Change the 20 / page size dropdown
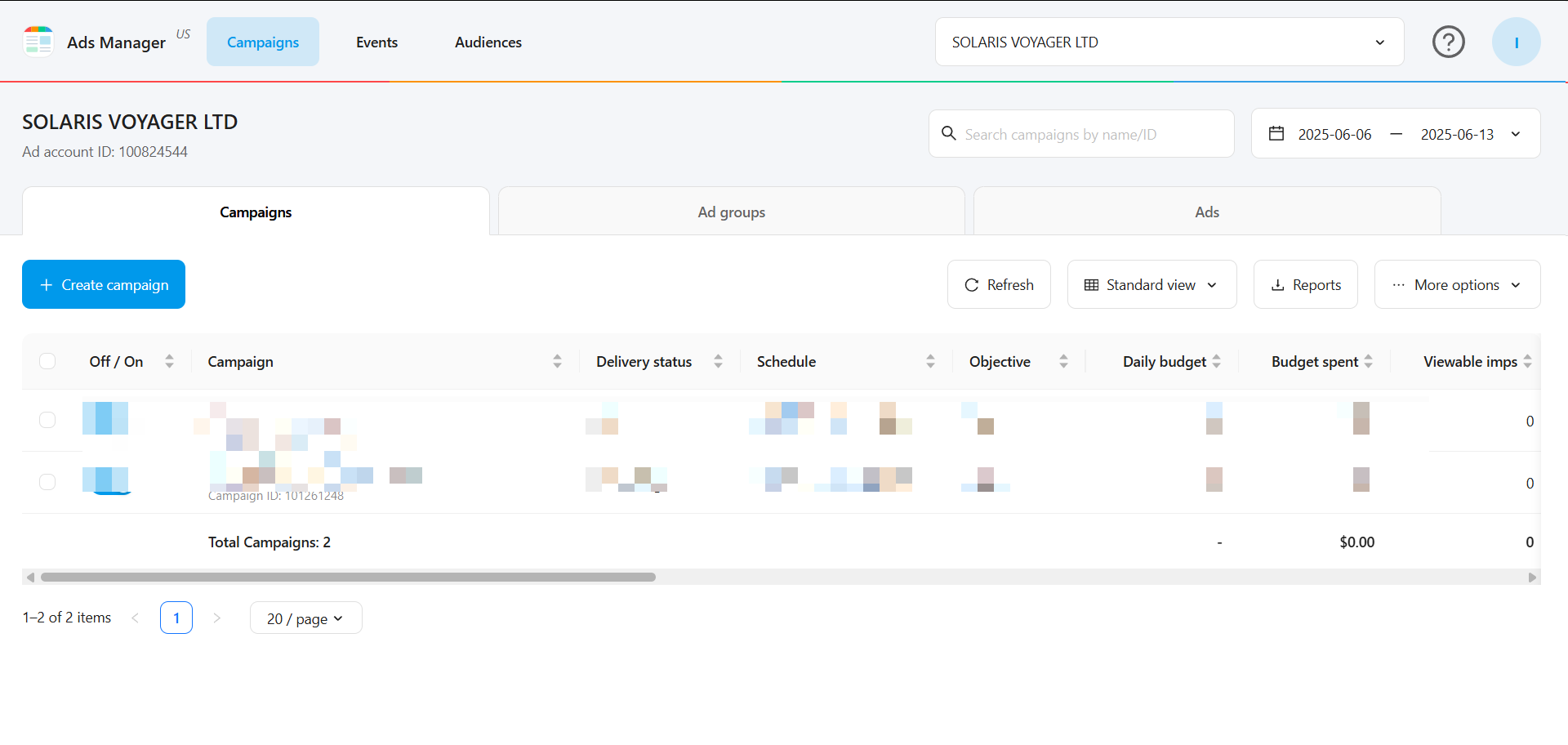The image size is (1568, 745). 305,618
